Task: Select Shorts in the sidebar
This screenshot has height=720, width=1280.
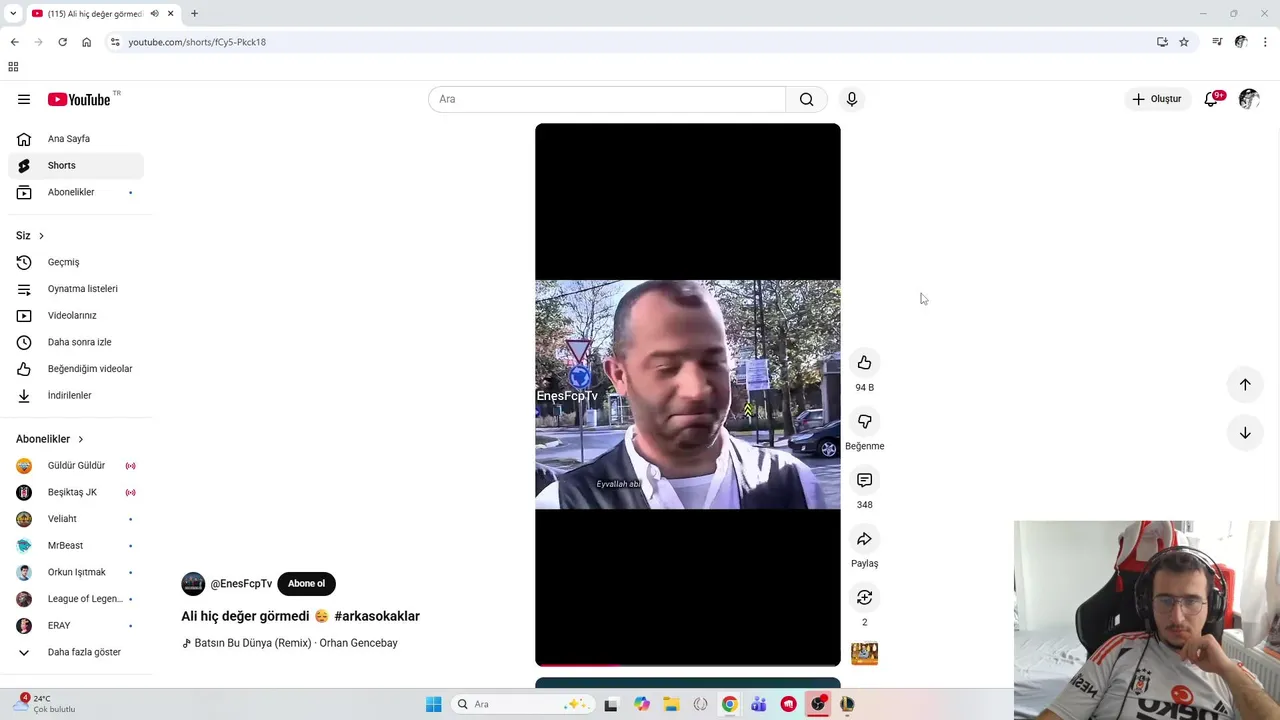Action: click(76, 165)
